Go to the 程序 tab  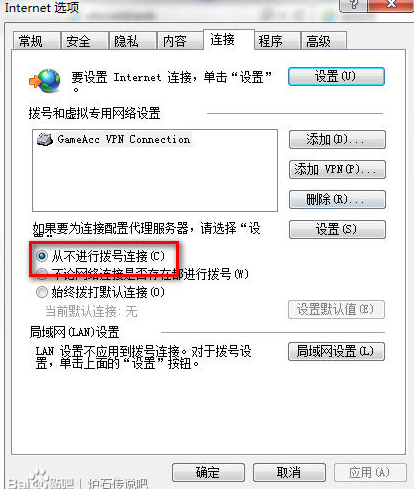[x=277, y=41]
